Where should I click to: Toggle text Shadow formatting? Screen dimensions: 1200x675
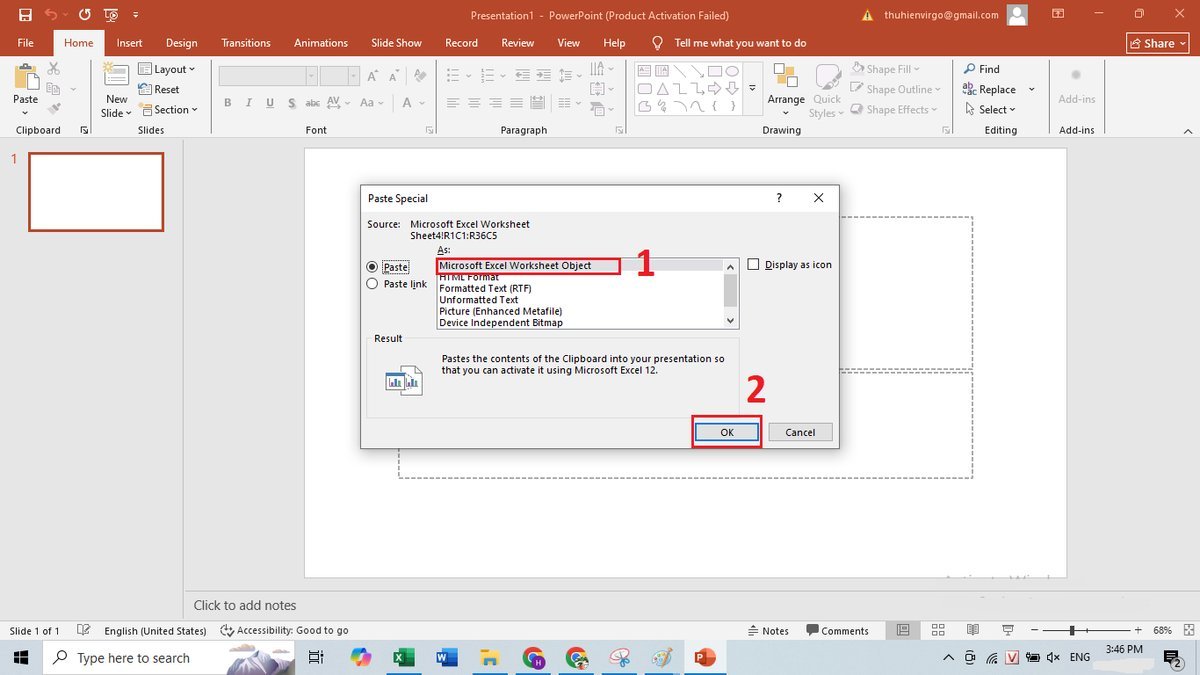291,102
